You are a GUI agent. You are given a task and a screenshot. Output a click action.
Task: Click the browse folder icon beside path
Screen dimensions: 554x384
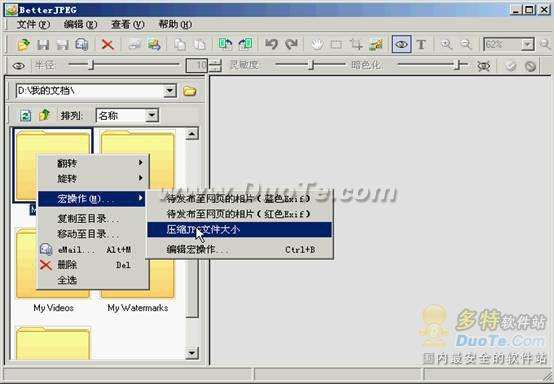coord(190,91)
